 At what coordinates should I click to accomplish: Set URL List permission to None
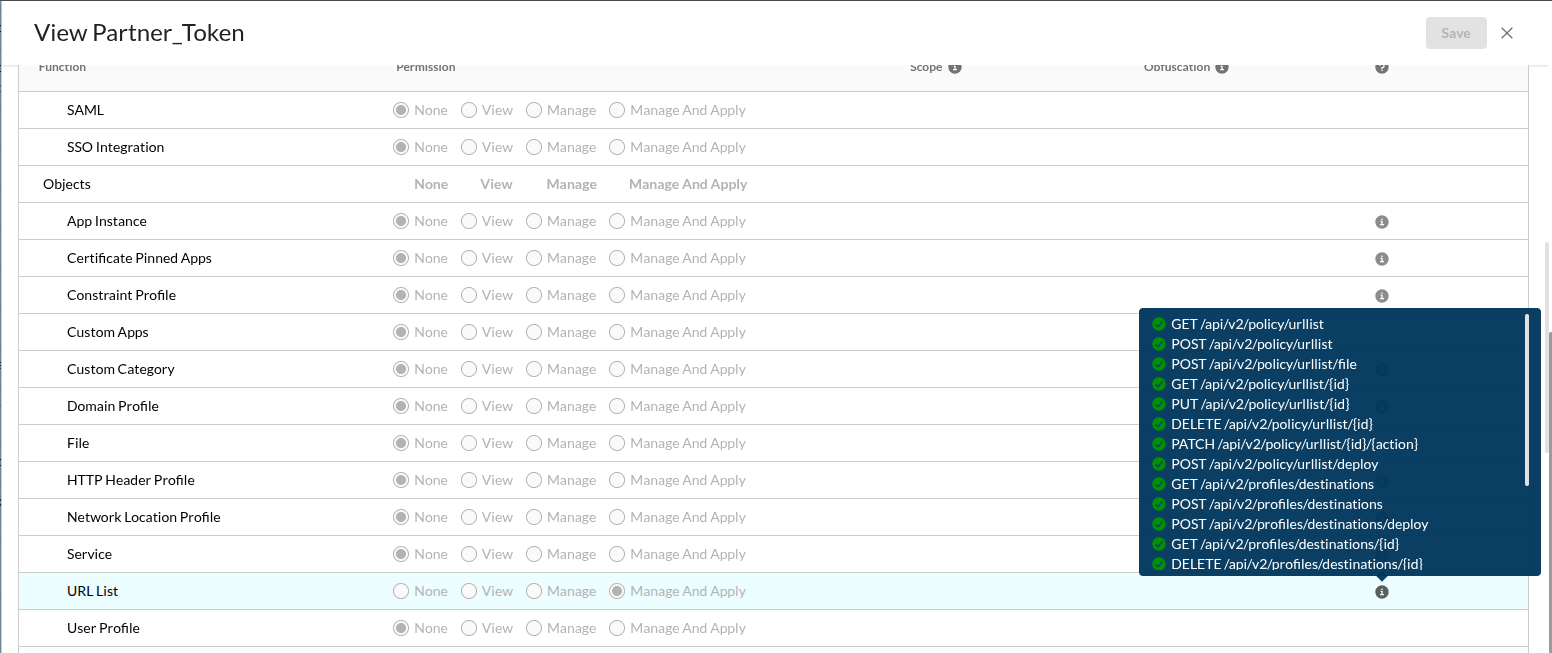click(401, 591)
